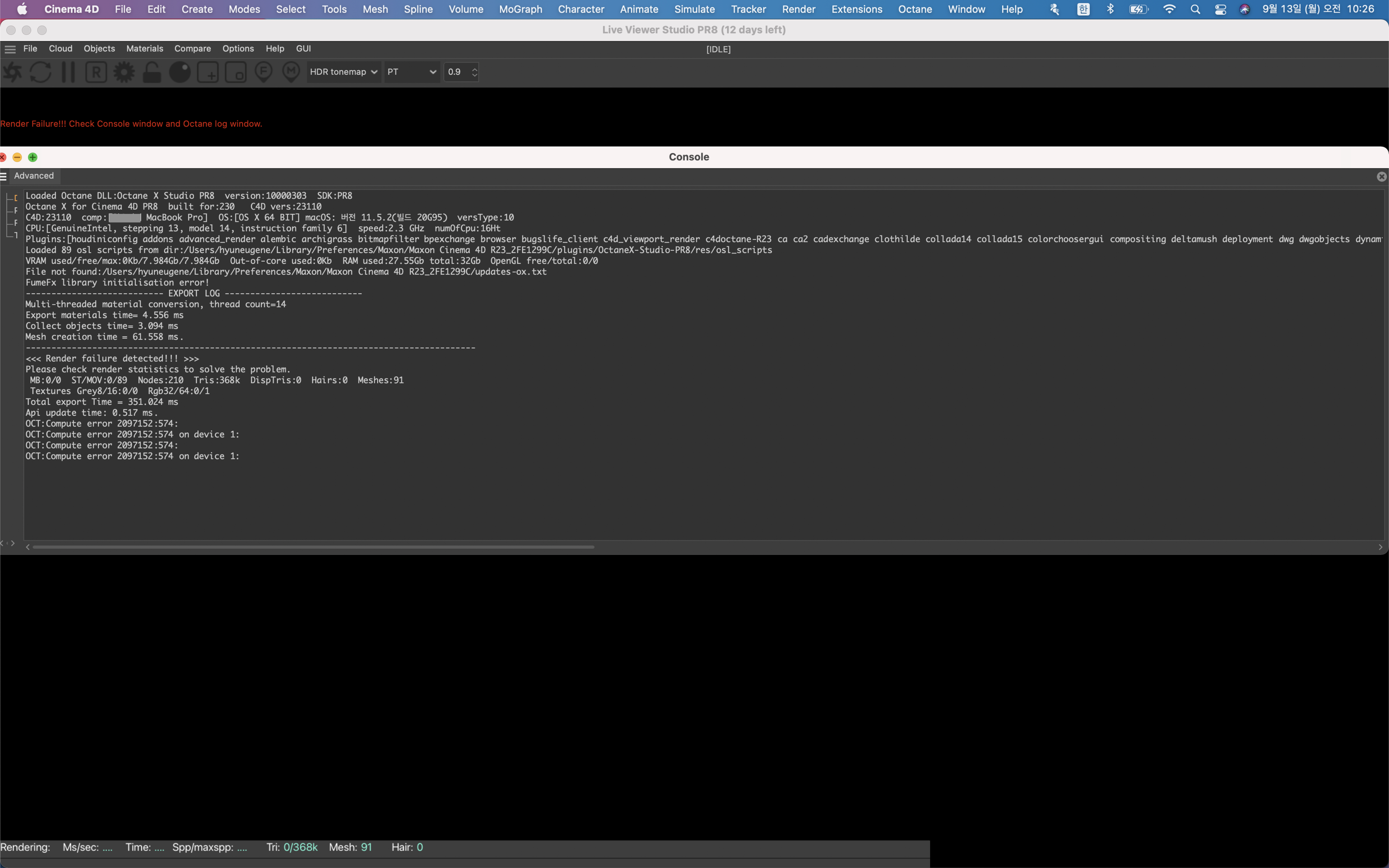Screen dimensions: 1389x868
Task: Open the Extensions menu
Action: click(857, 9)
